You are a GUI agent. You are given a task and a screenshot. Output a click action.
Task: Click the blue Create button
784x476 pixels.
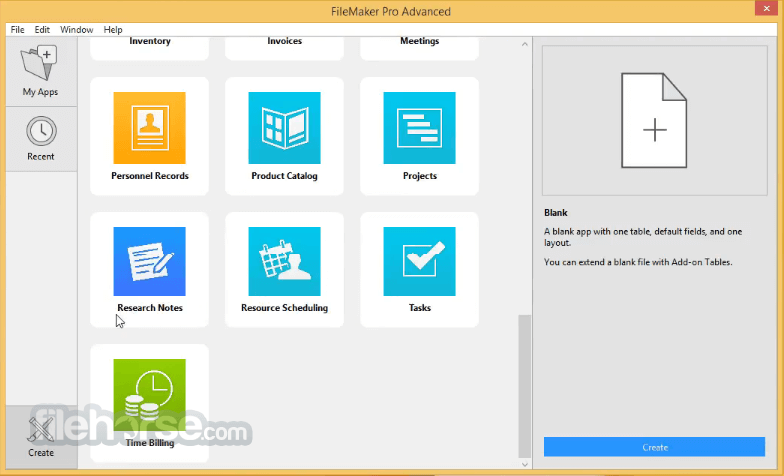[654, 447]
